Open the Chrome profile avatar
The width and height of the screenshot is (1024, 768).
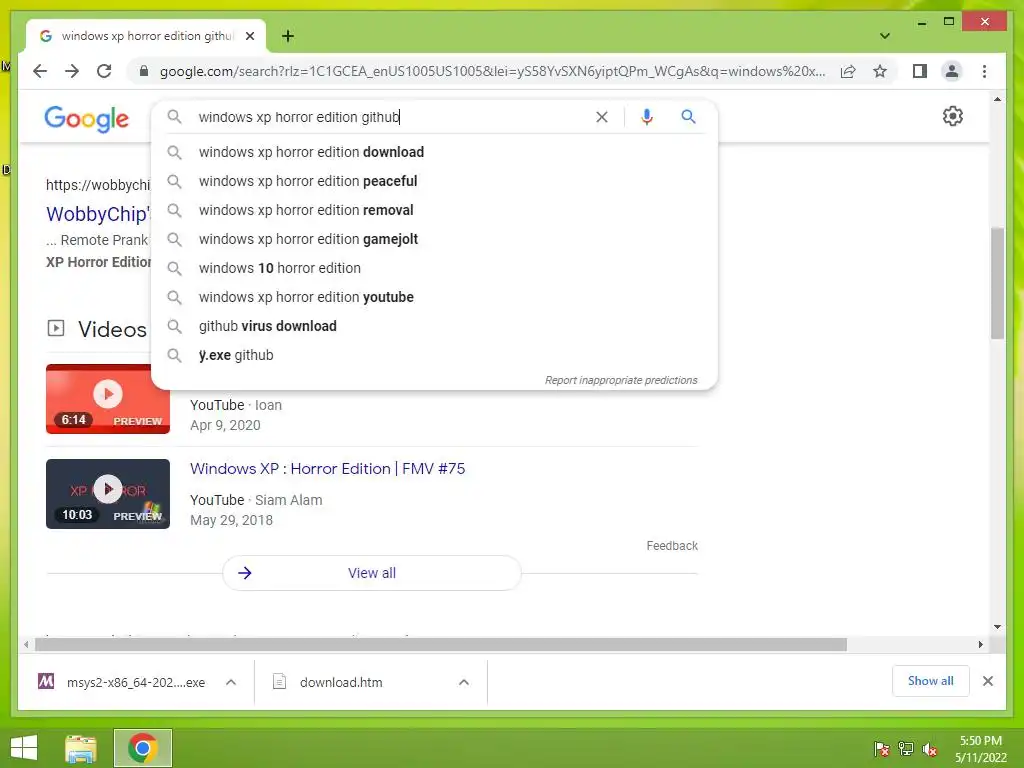(952, 71)
